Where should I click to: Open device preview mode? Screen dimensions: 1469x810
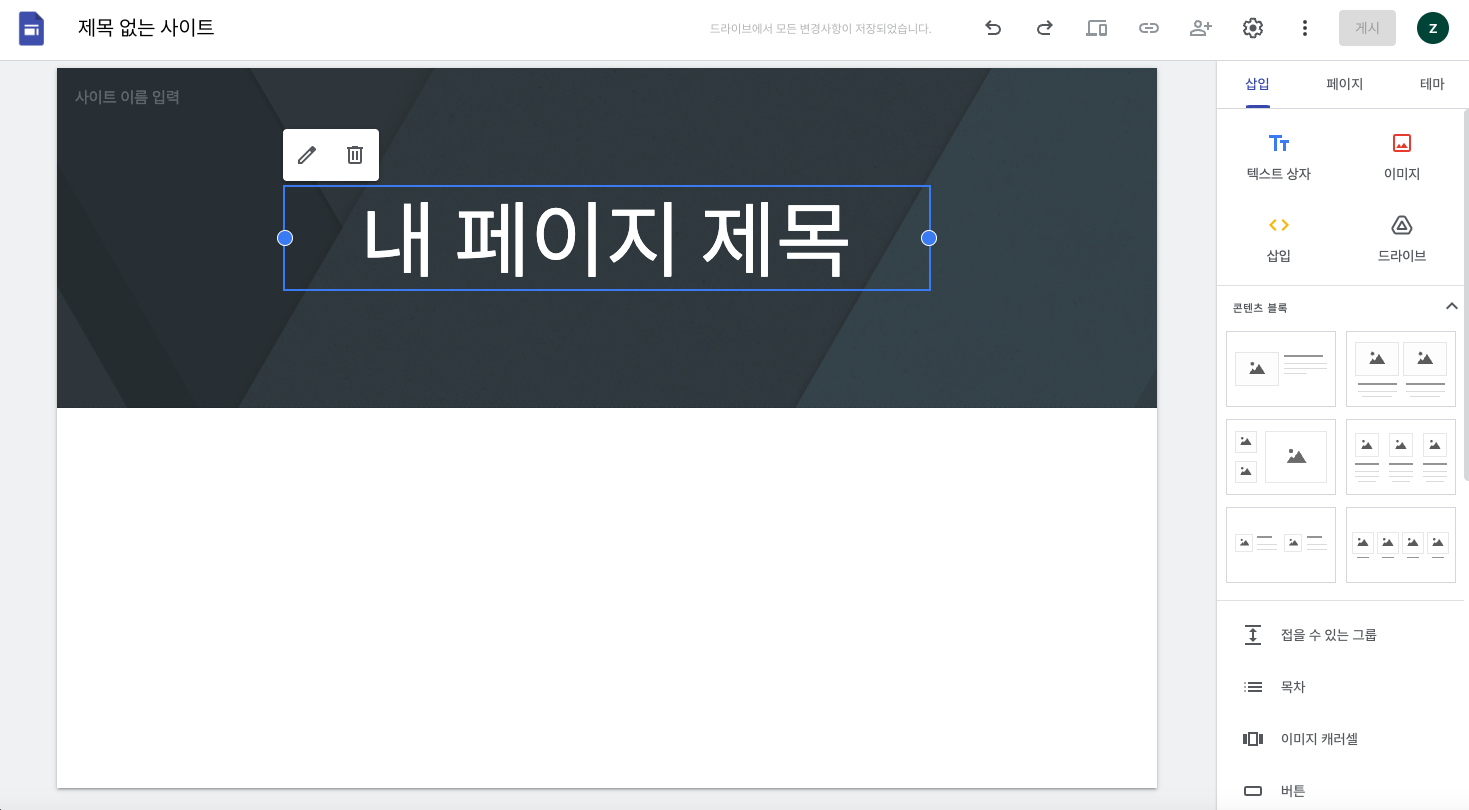[x=1097, y=28]
